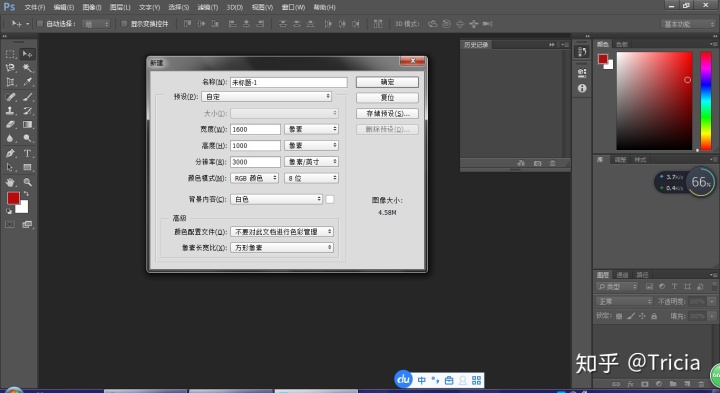Select the Clone Stamp tool

tap(10, 111)
